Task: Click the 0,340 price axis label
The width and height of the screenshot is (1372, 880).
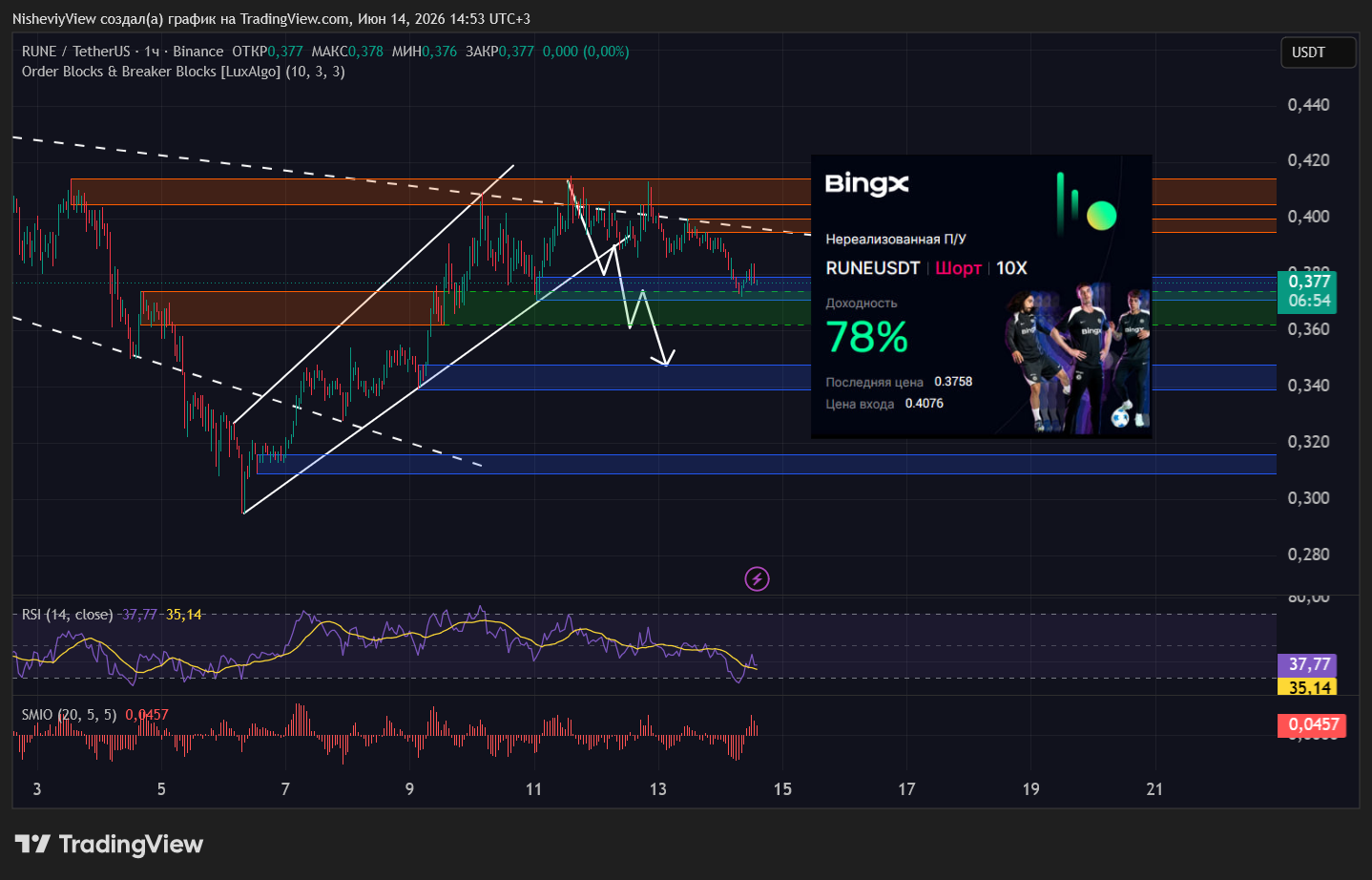Action: pos(1308,386)
